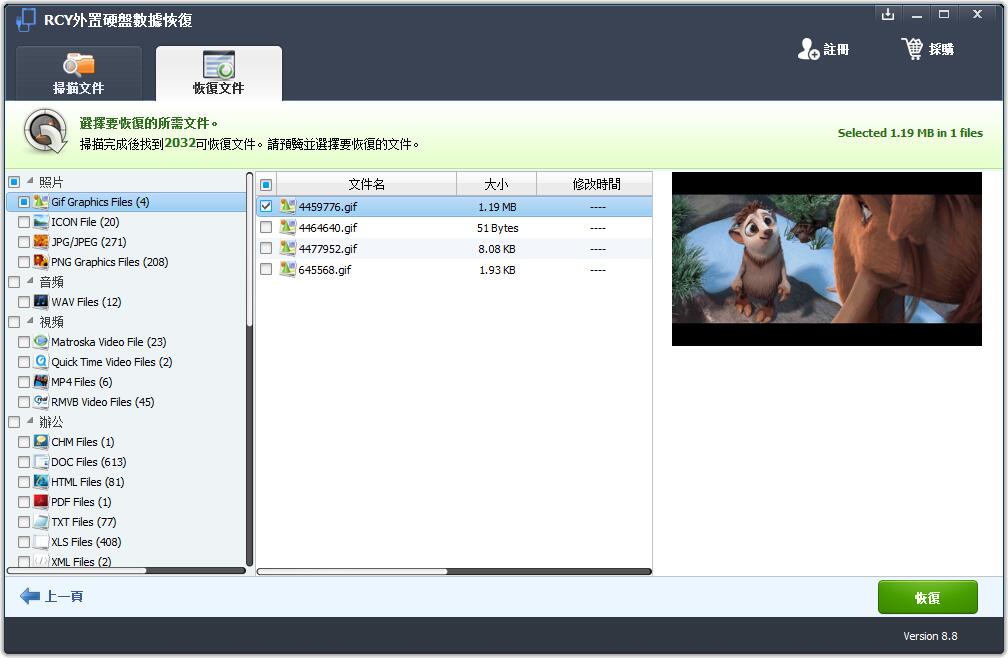Click the Quick Time Video Files icon
The width and height of the screenshot is (1008, 658).
41,362
